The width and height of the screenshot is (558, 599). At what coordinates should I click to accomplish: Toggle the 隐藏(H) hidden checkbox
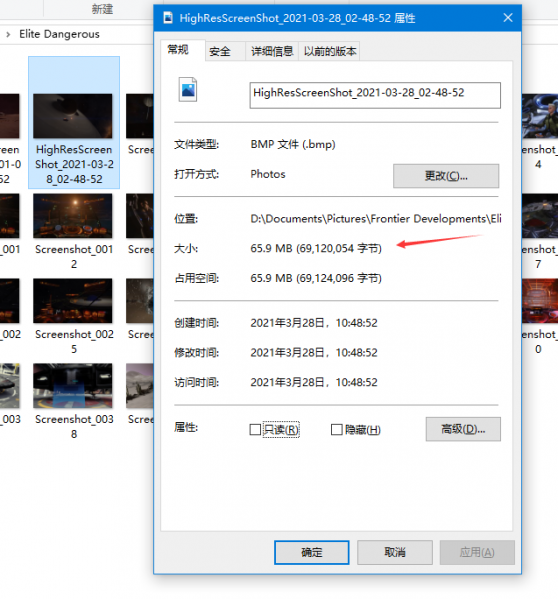pos(336,429)
